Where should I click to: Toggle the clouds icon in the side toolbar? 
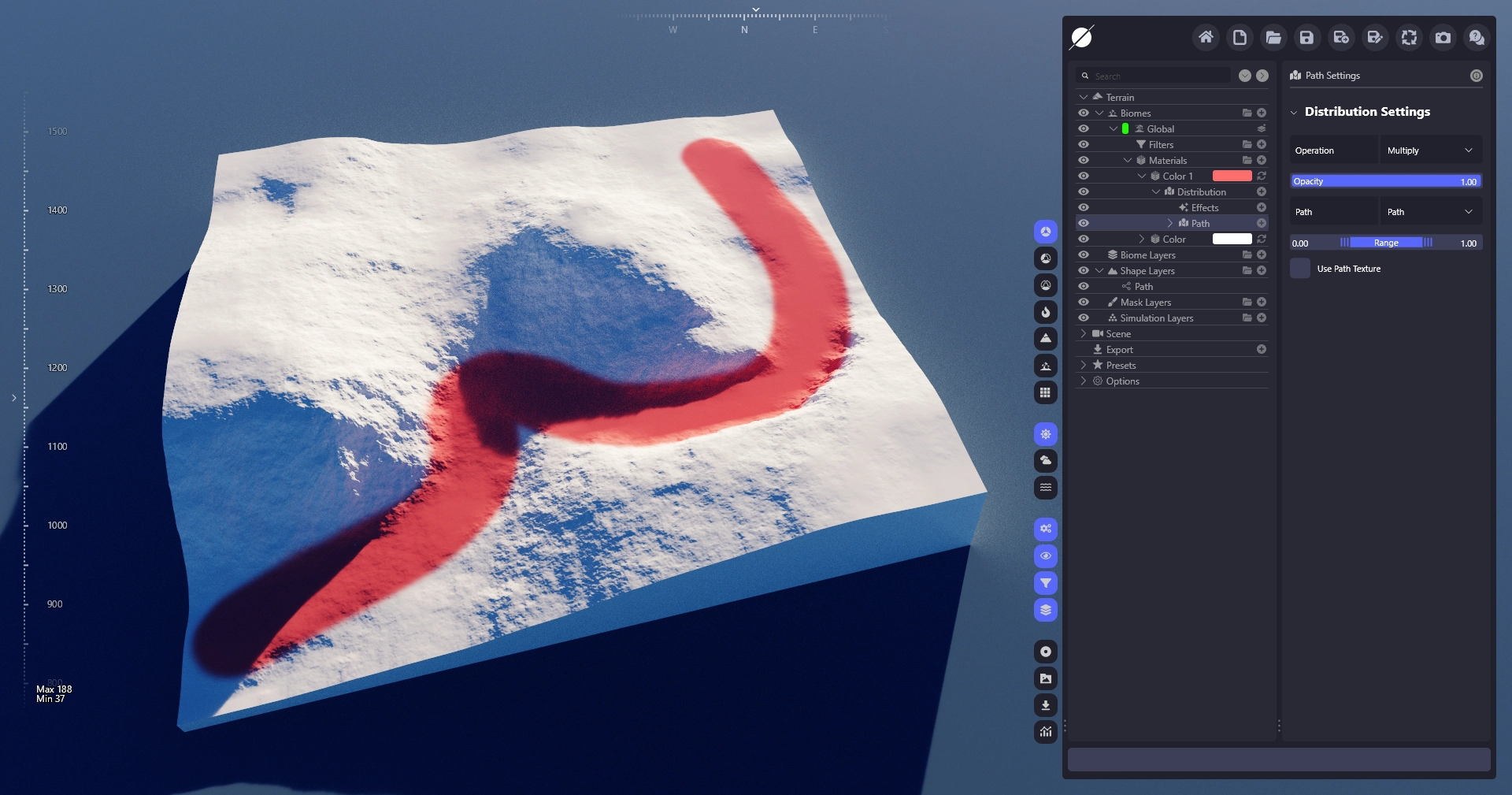click(x=1046, y=460)
